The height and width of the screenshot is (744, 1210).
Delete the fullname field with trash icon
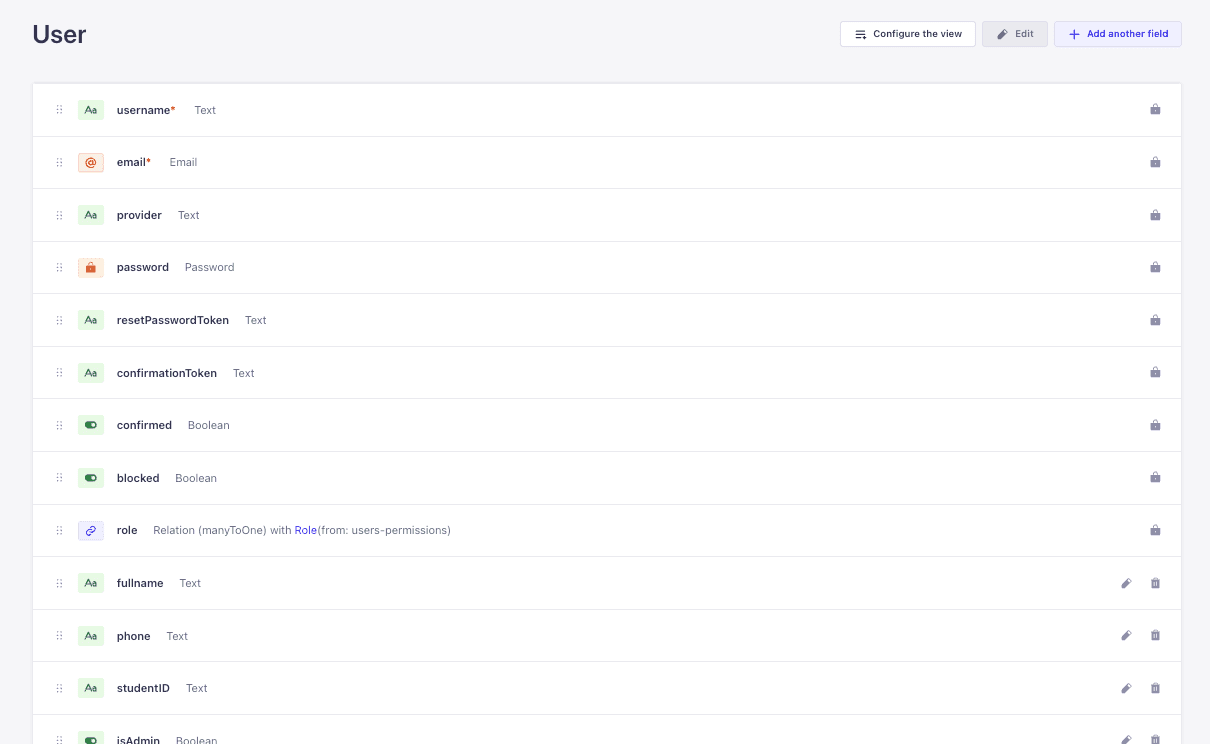1155,583
